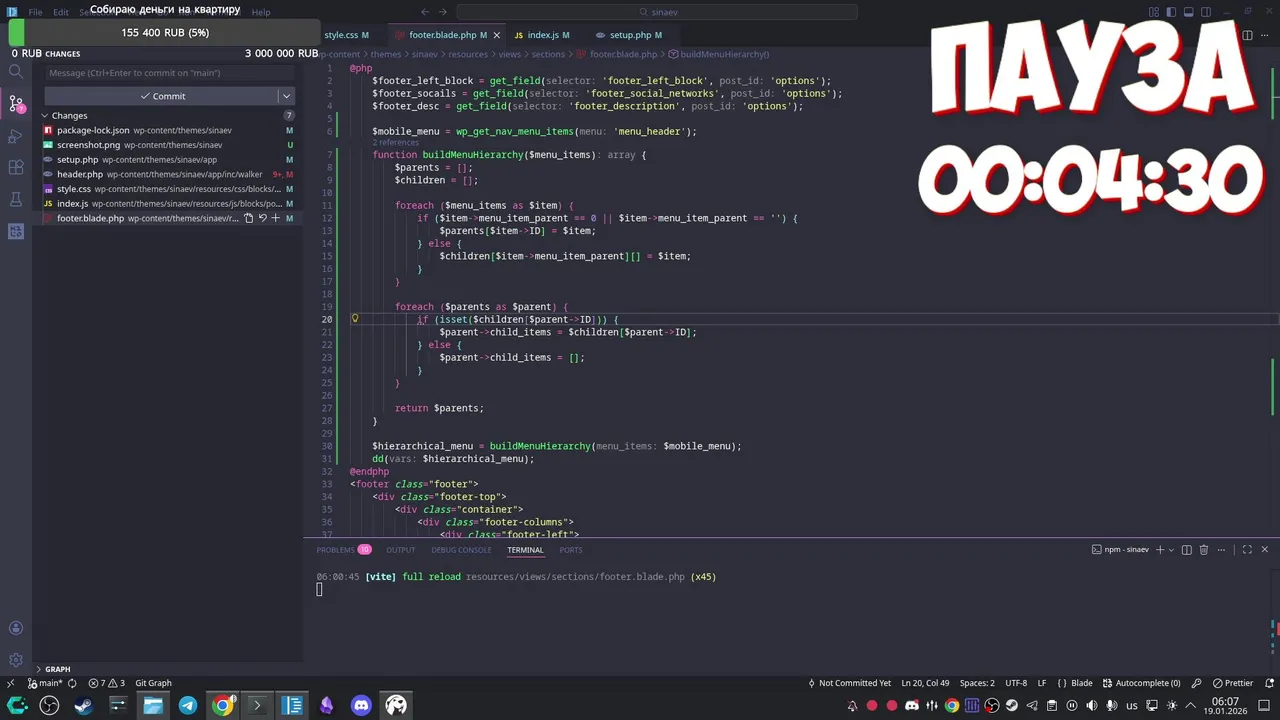1280x720 pixels.
Task: Open the Run and Debug view
Action: tap(16, 136)
